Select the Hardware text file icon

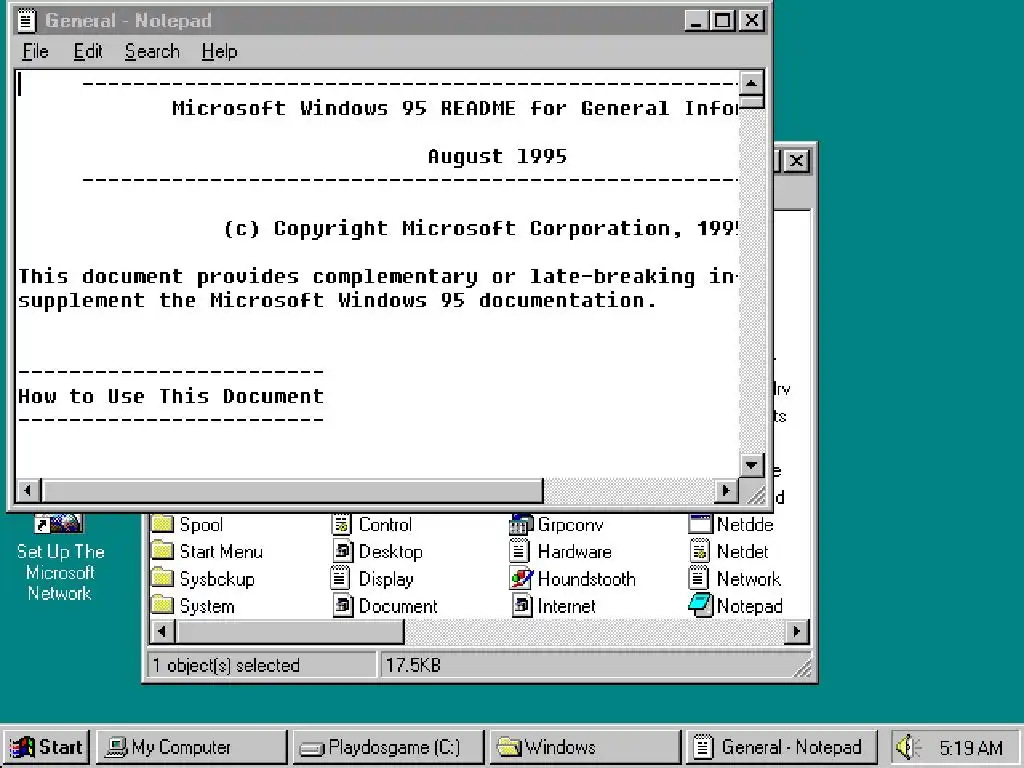[x=519, y=551]
